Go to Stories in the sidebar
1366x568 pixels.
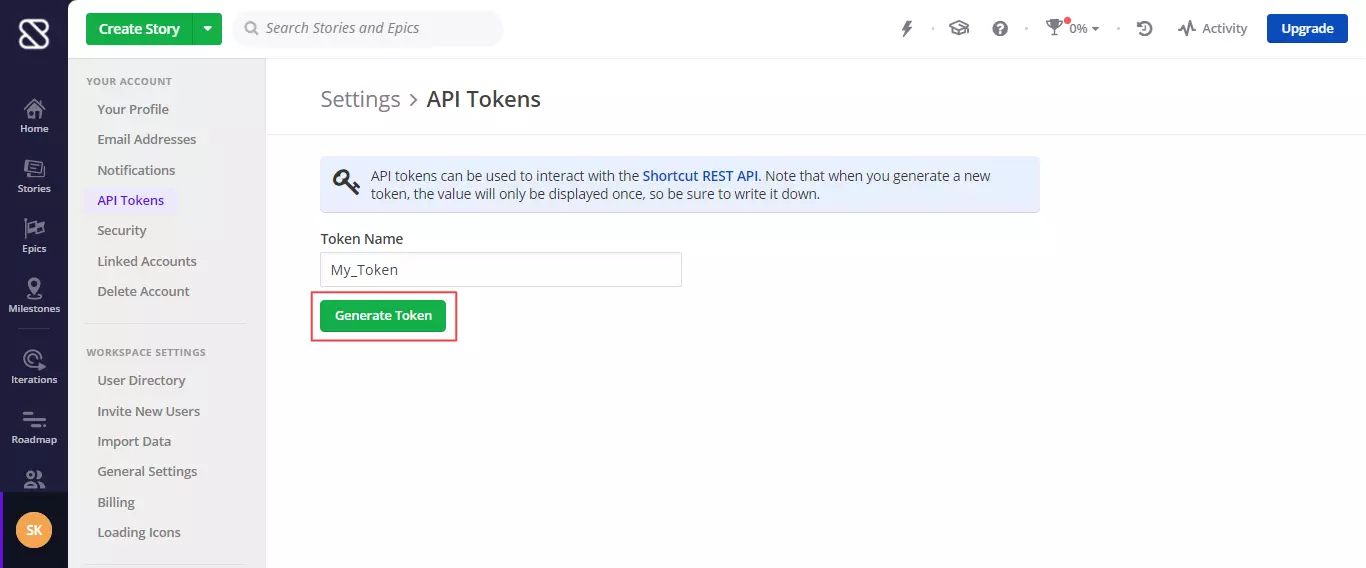(34, 176)
